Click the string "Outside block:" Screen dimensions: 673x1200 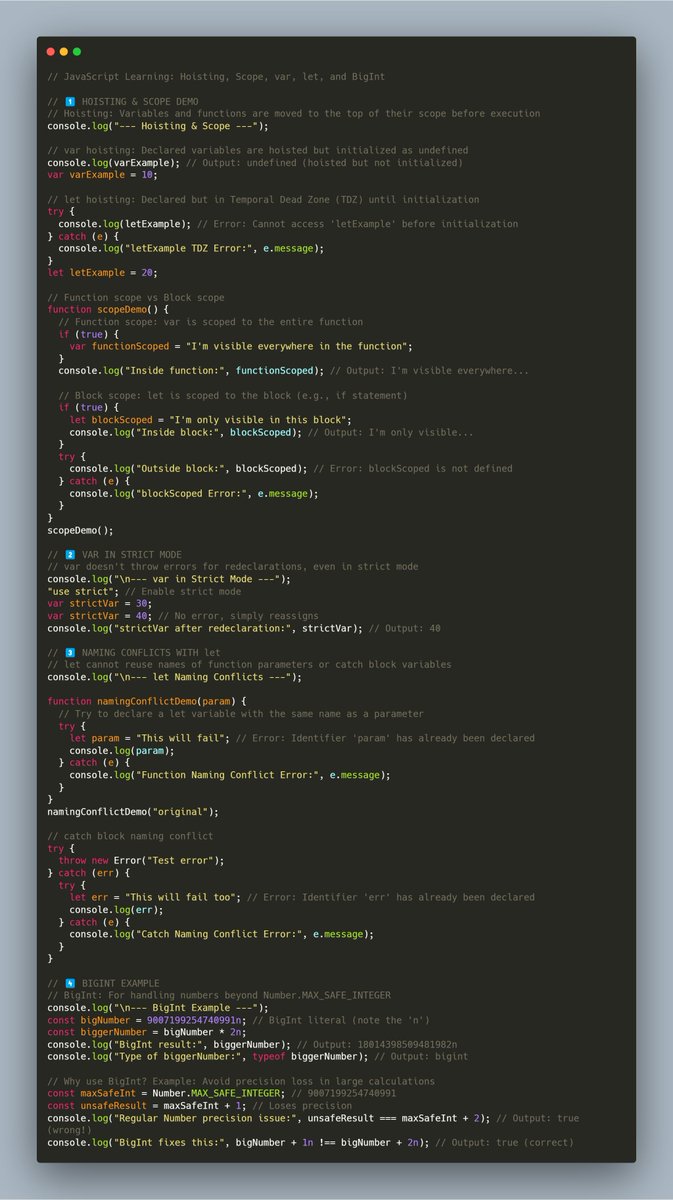[180, 468]
